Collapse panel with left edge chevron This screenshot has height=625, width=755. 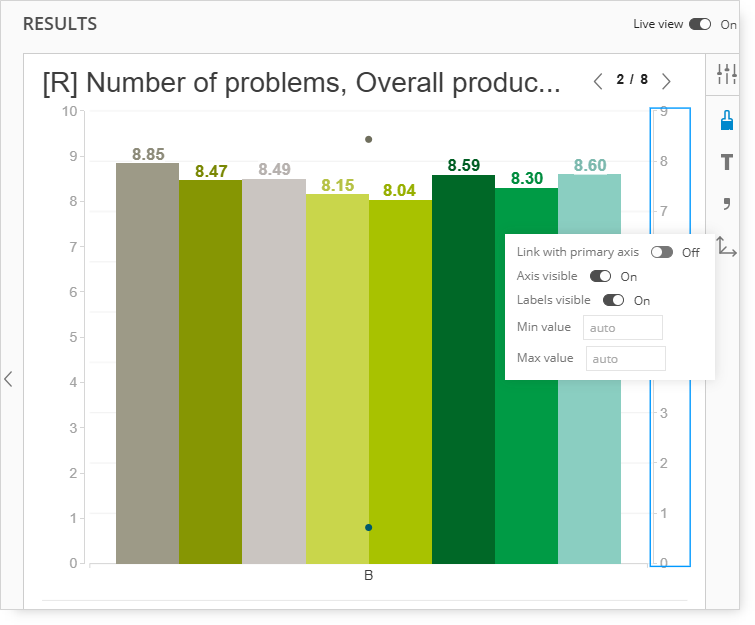click(x=8, y=379)
